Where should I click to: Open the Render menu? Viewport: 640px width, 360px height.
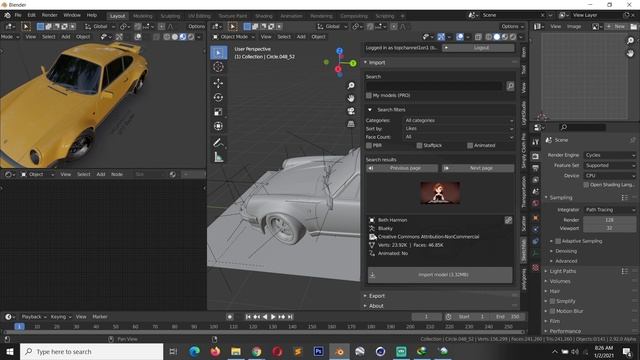[x=49, y=15]
